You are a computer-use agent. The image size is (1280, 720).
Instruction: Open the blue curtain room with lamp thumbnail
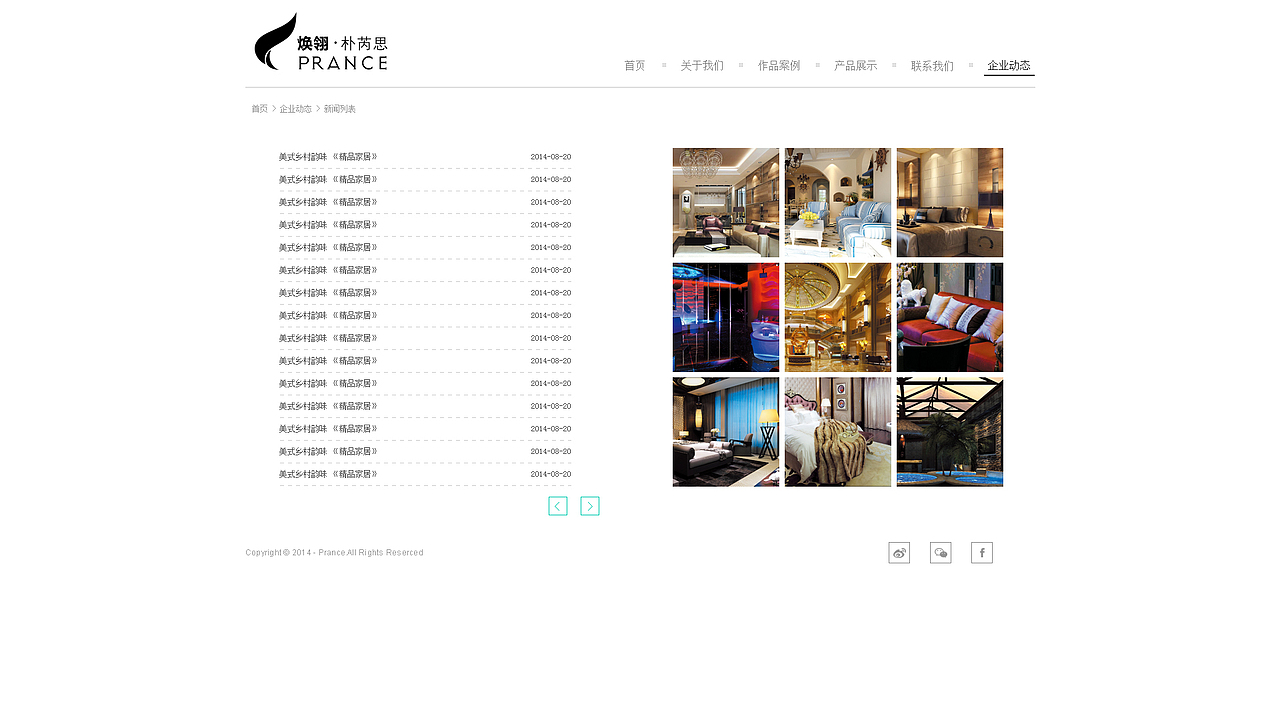coord(726,432)
